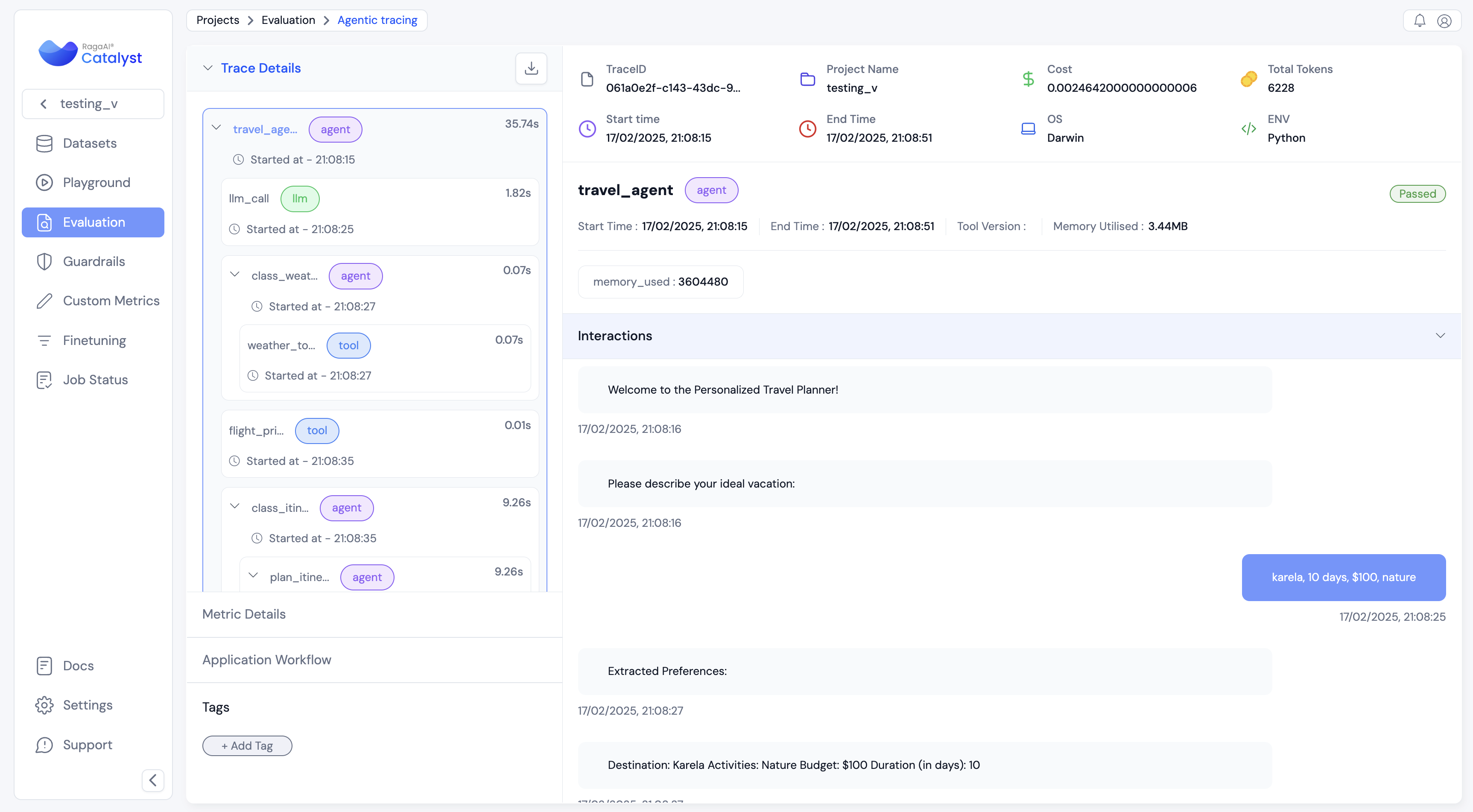Screen dimensions: 1473x812
Task: Select the llm_call span row
Action: (380, 212)
